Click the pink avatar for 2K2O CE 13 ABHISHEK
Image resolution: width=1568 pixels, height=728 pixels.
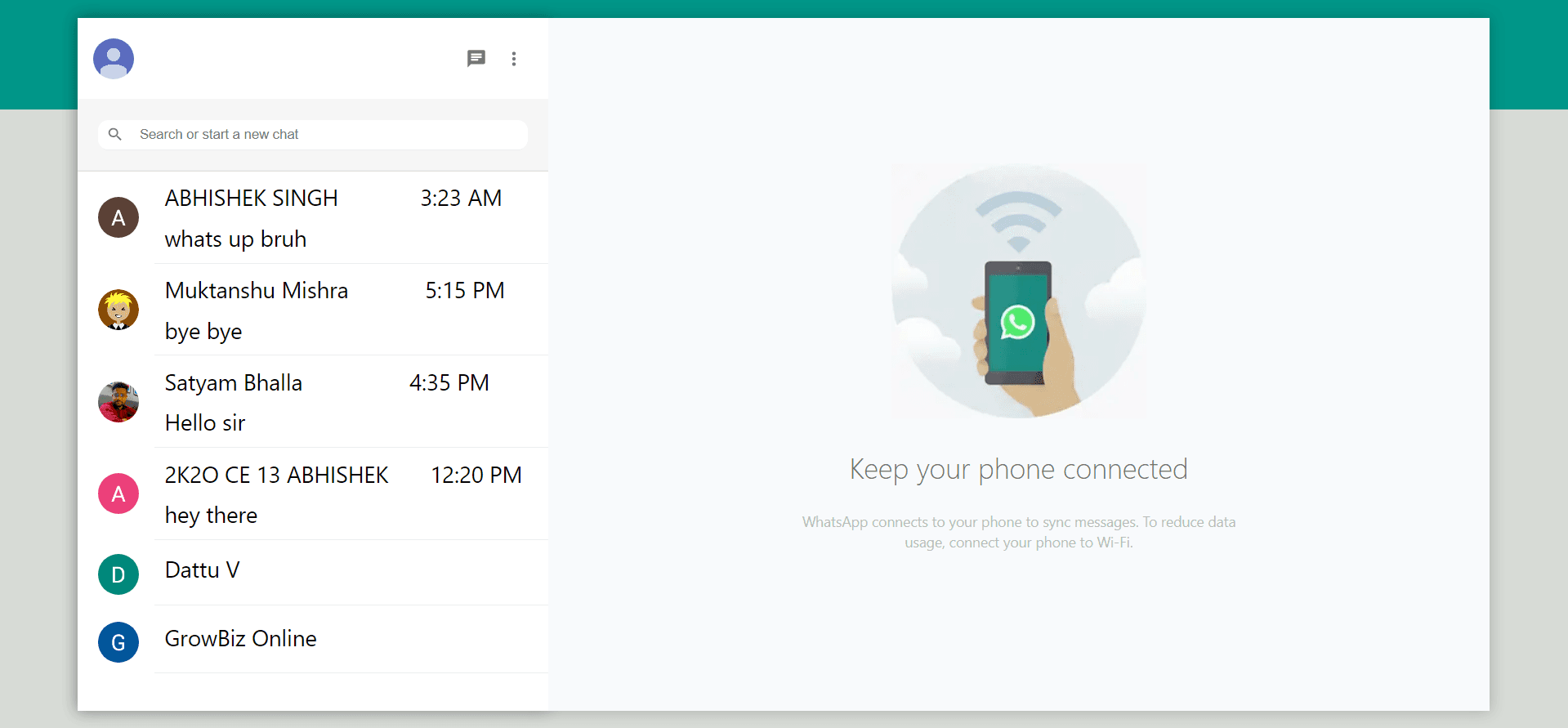click(118, 494)
